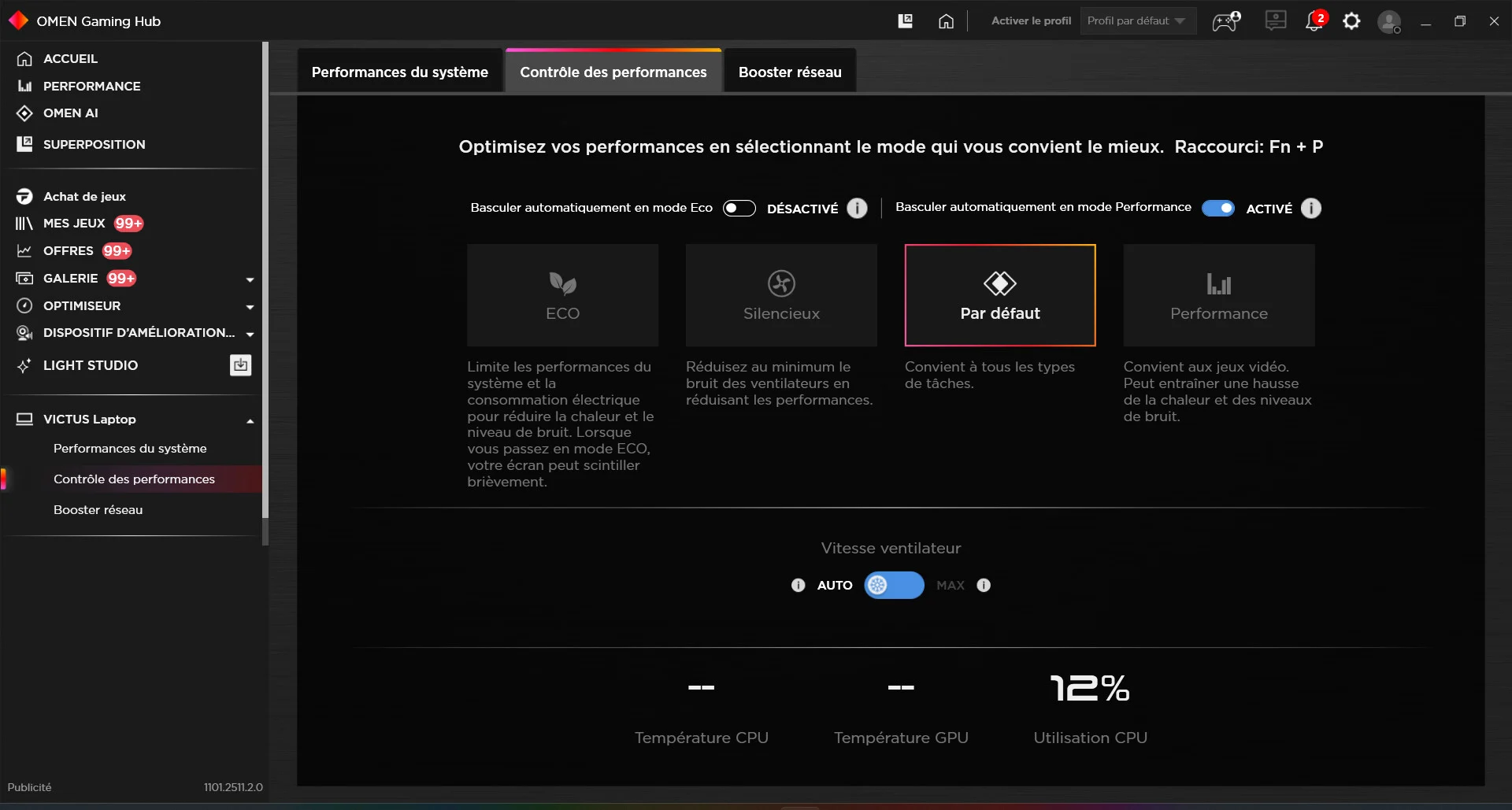Click the gamepad accessories icon in the toolbar

1225,21
